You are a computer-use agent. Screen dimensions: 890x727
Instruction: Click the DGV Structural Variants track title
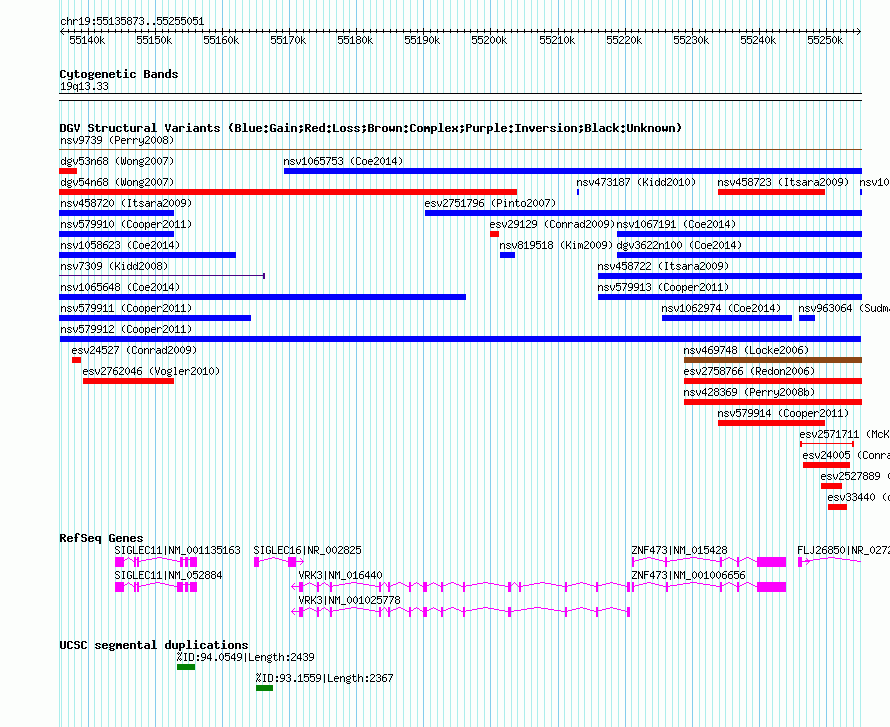[x=370, y=128]
